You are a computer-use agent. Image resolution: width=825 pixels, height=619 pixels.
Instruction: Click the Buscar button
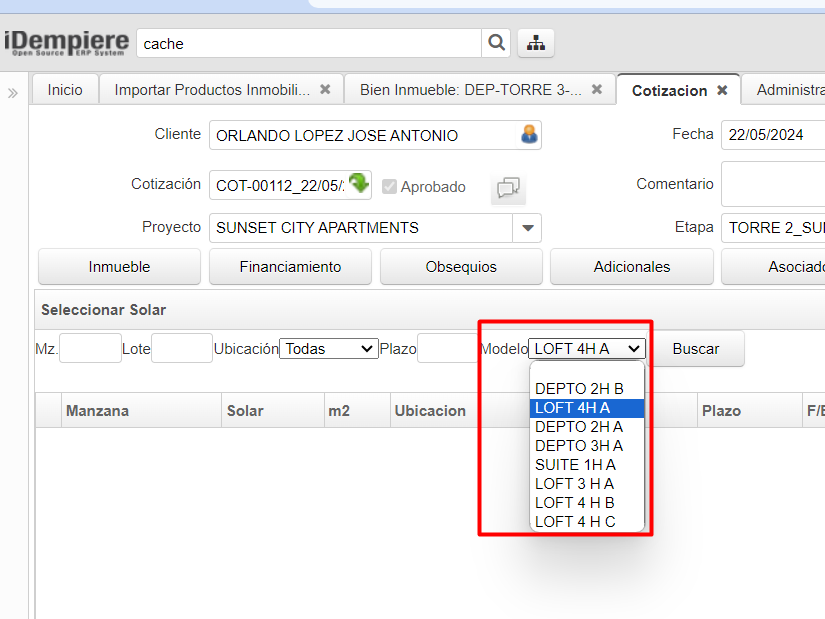click(x=696, y=349)
